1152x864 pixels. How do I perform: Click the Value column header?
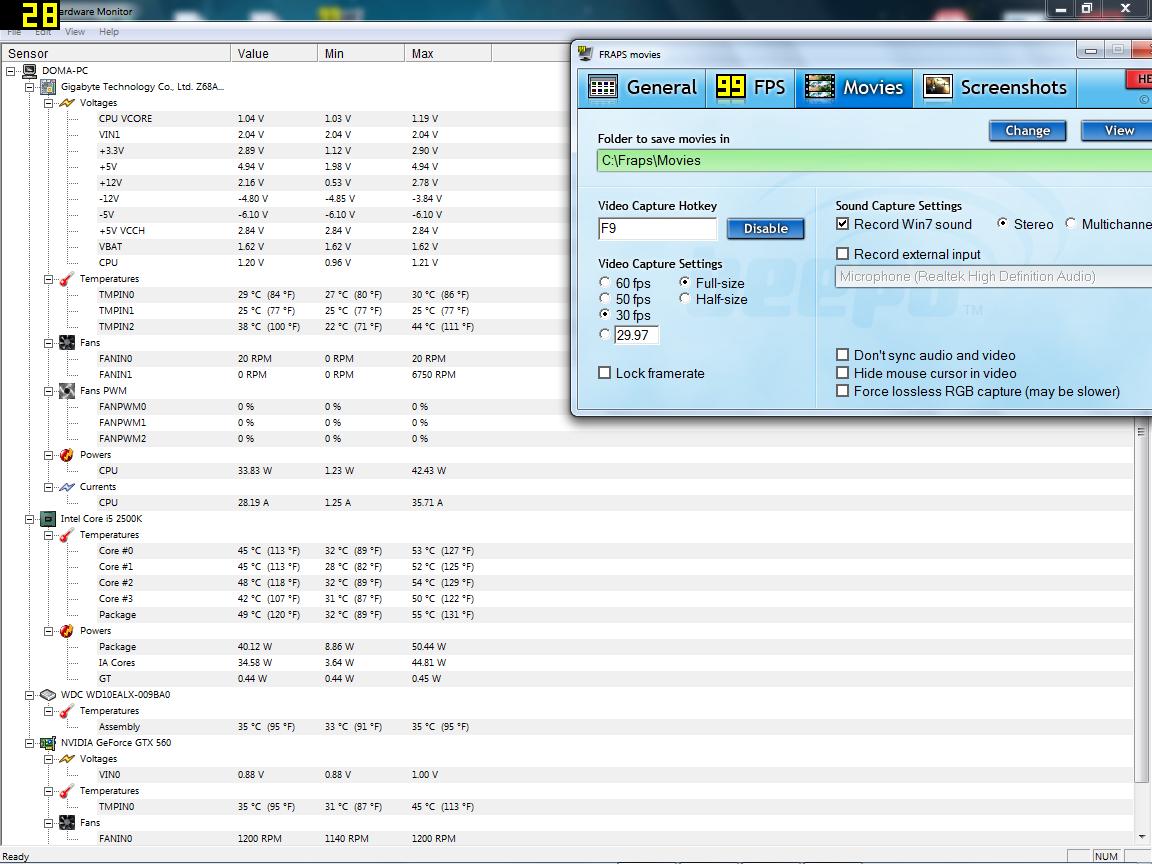point(274,53)
